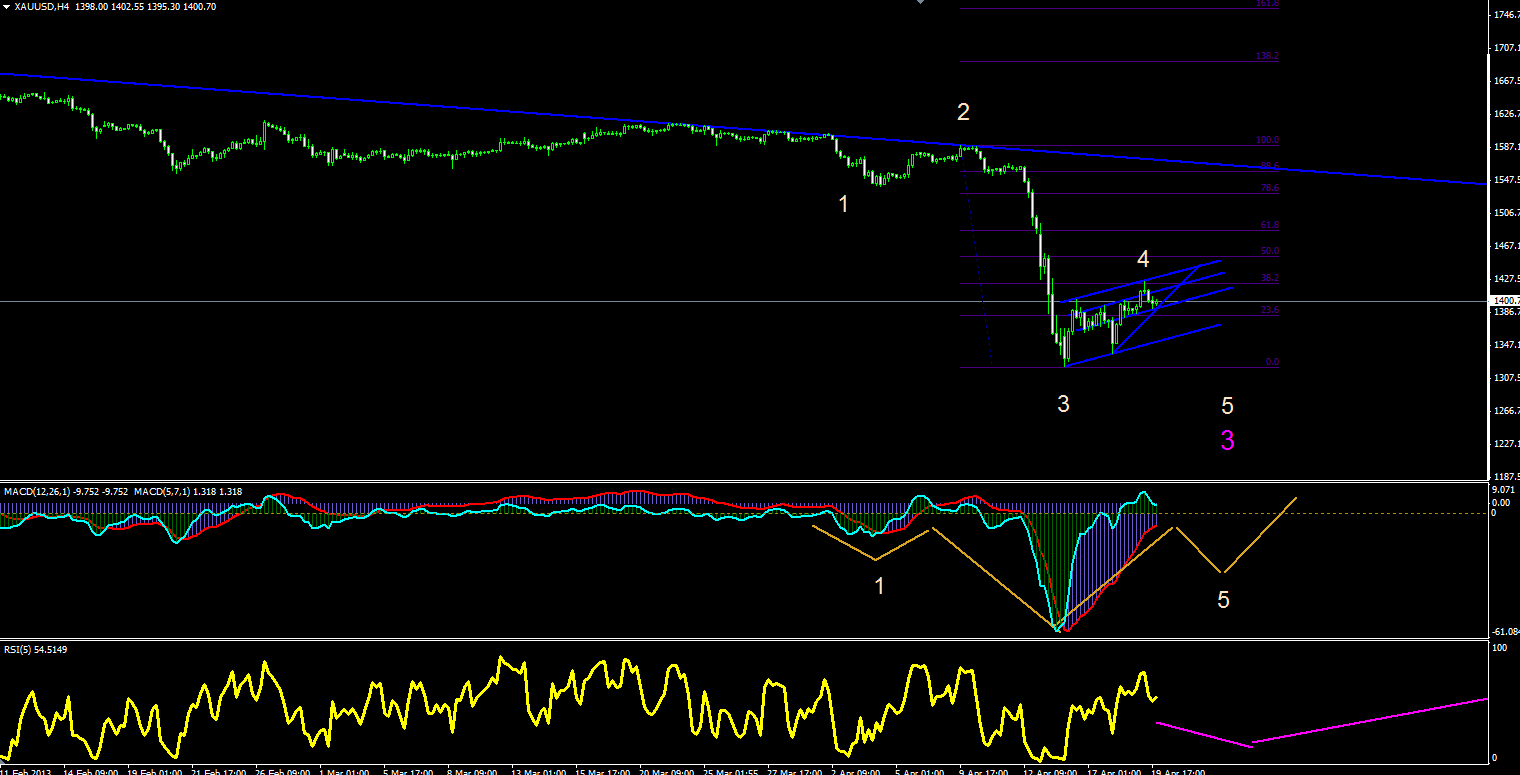Viewport: 1520px width, 775px height.
Task: Click the 1587.1 price axis value
Action: click(1506, 147)
